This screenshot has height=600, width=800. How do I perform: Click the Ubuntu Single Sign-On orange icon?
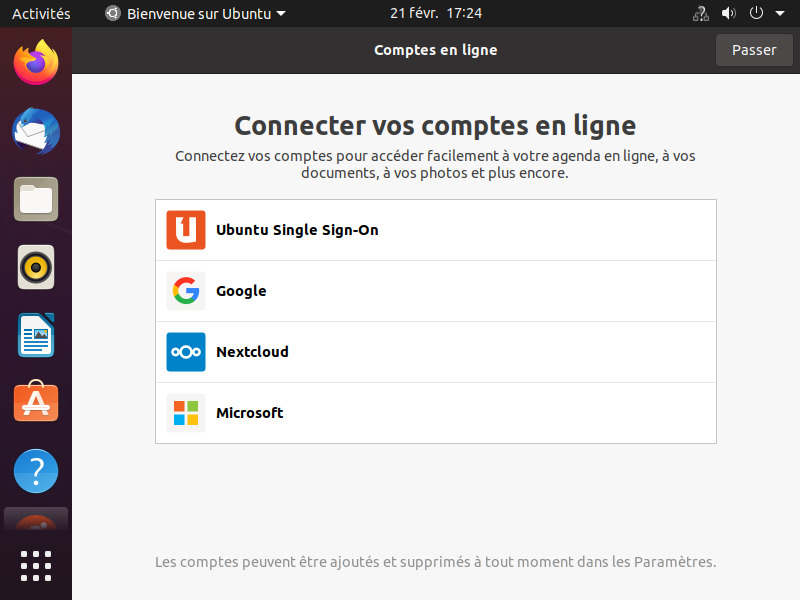pos(186,230)
